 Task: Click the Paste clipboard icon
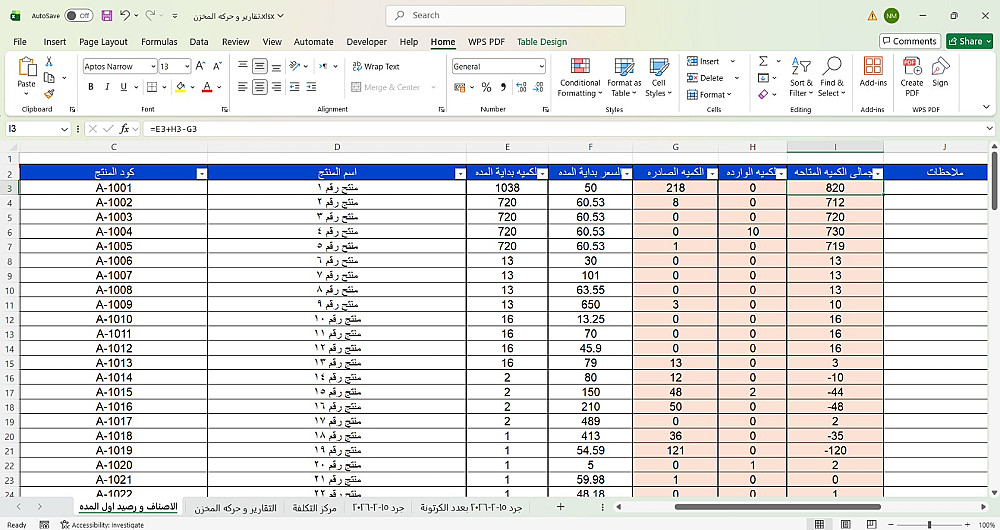click(x=27, y=67)
